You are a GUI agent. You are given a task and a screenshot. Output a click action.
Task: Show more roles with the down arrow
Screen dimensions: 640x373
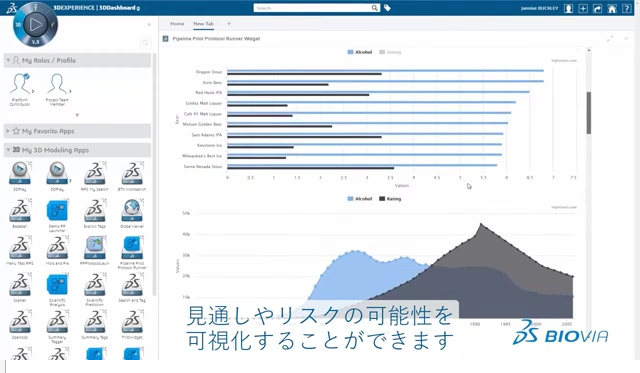coord(77,115)
